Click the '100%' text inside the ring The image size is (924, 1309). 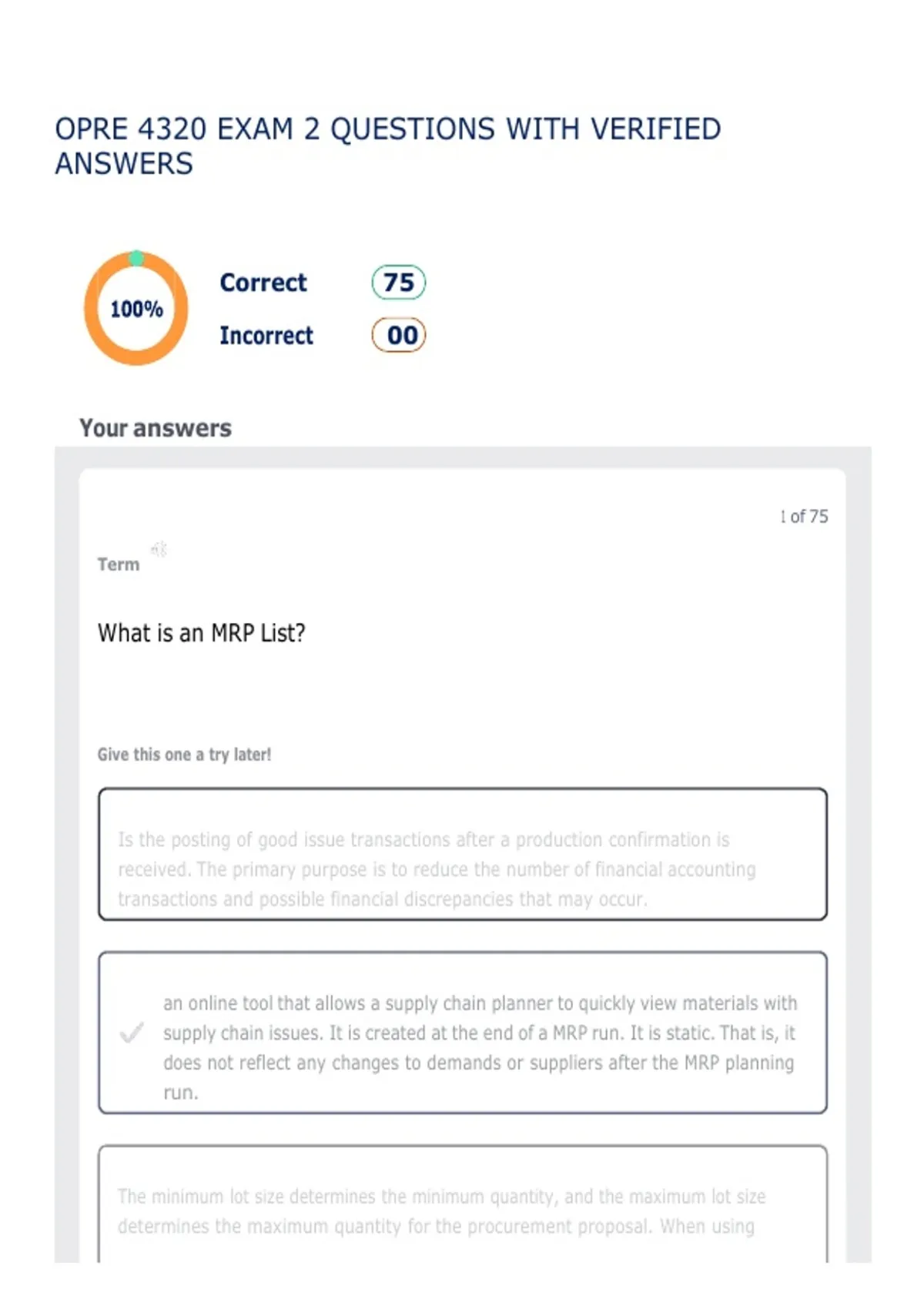pyautogui.click(x=136, y=310)
